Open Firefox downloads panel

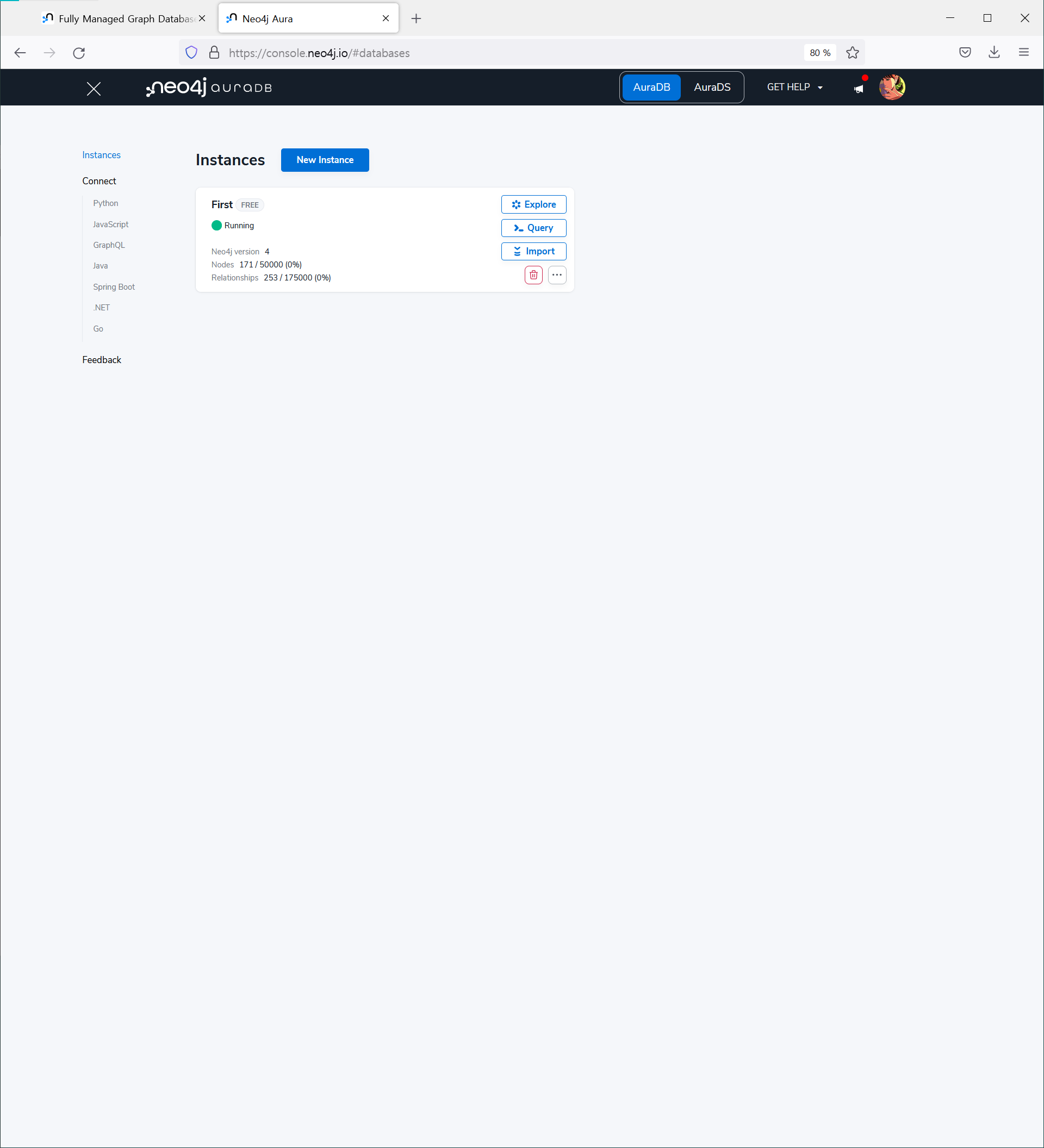[x=994, y=52]
